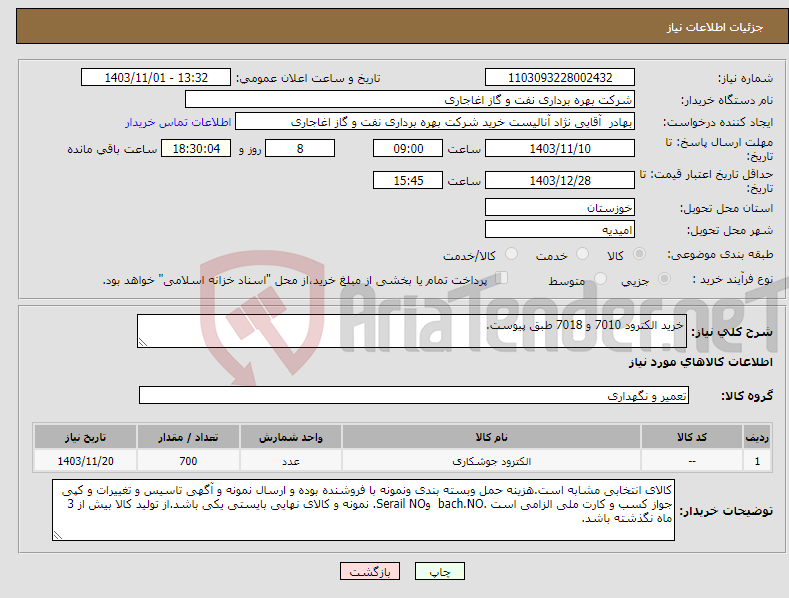This screenshot has height=598, width=789.
Task: Select the خدمت radio button
Action: click(x=582, y=254)
